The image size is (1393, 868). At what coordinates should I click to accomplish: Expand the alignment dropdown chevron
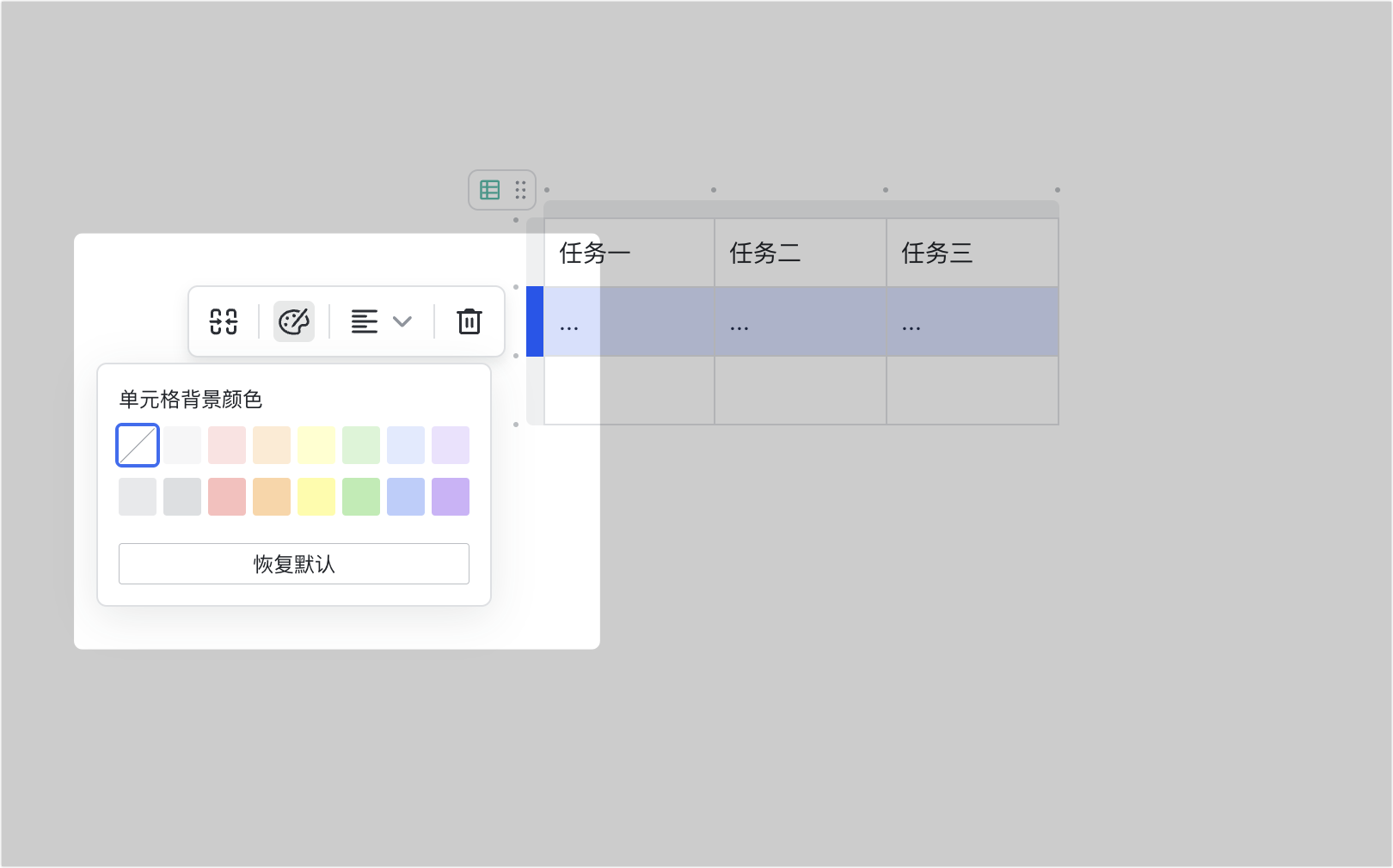click(x=402, y=321)
